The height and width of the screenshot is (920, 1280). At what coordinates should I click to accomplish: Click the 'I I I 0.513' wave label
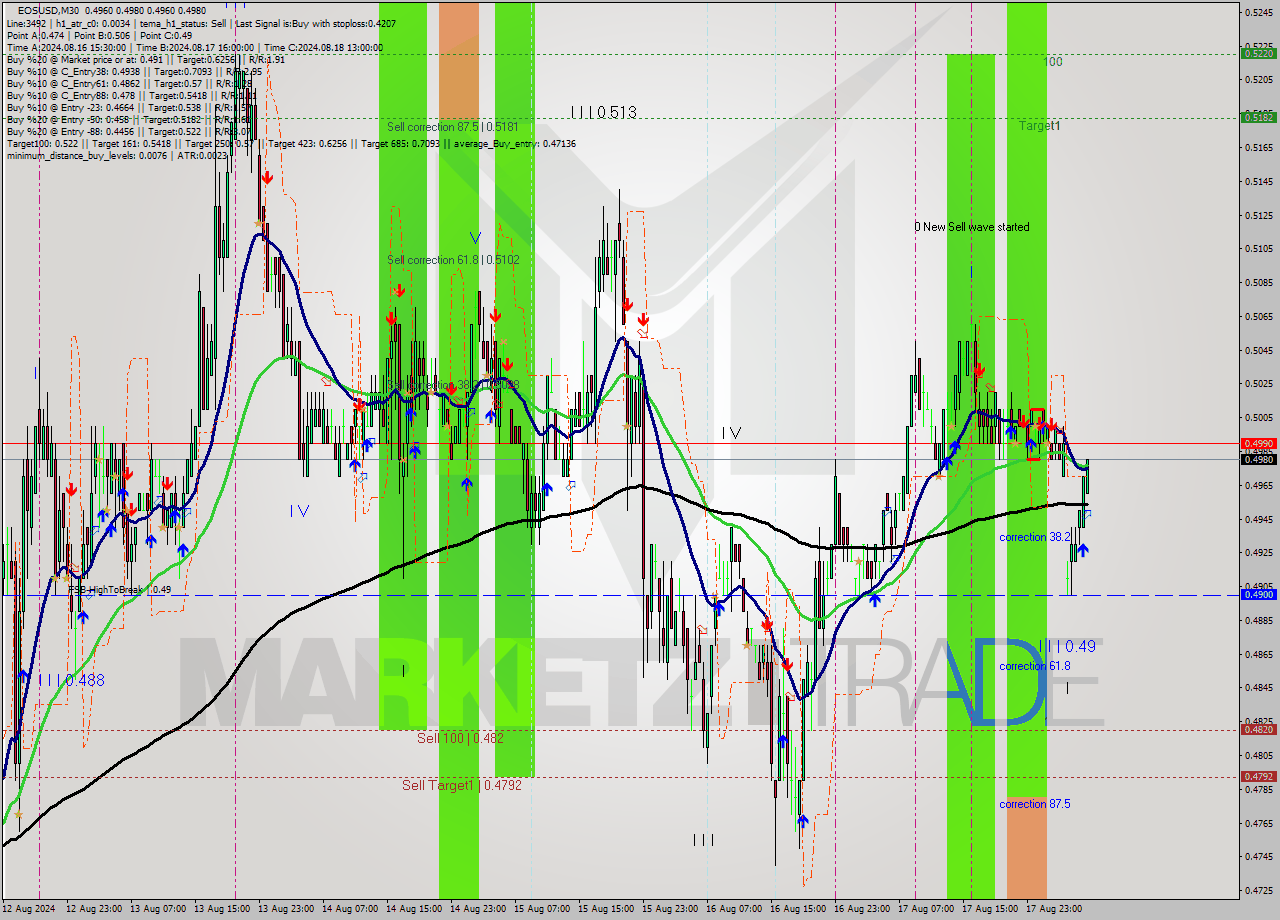tap(604, 113)
